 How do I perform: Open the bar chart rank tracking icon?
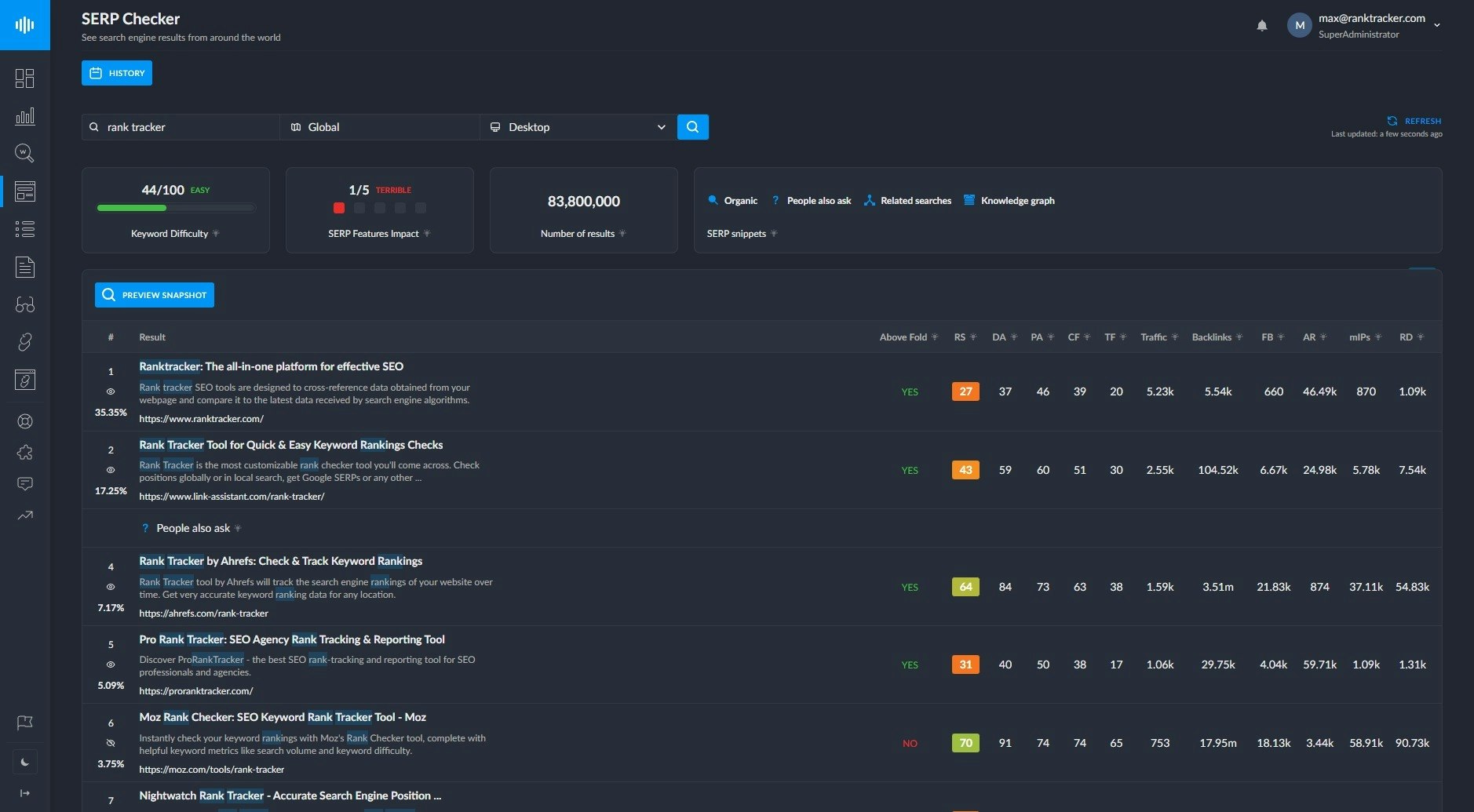[25, 116]
